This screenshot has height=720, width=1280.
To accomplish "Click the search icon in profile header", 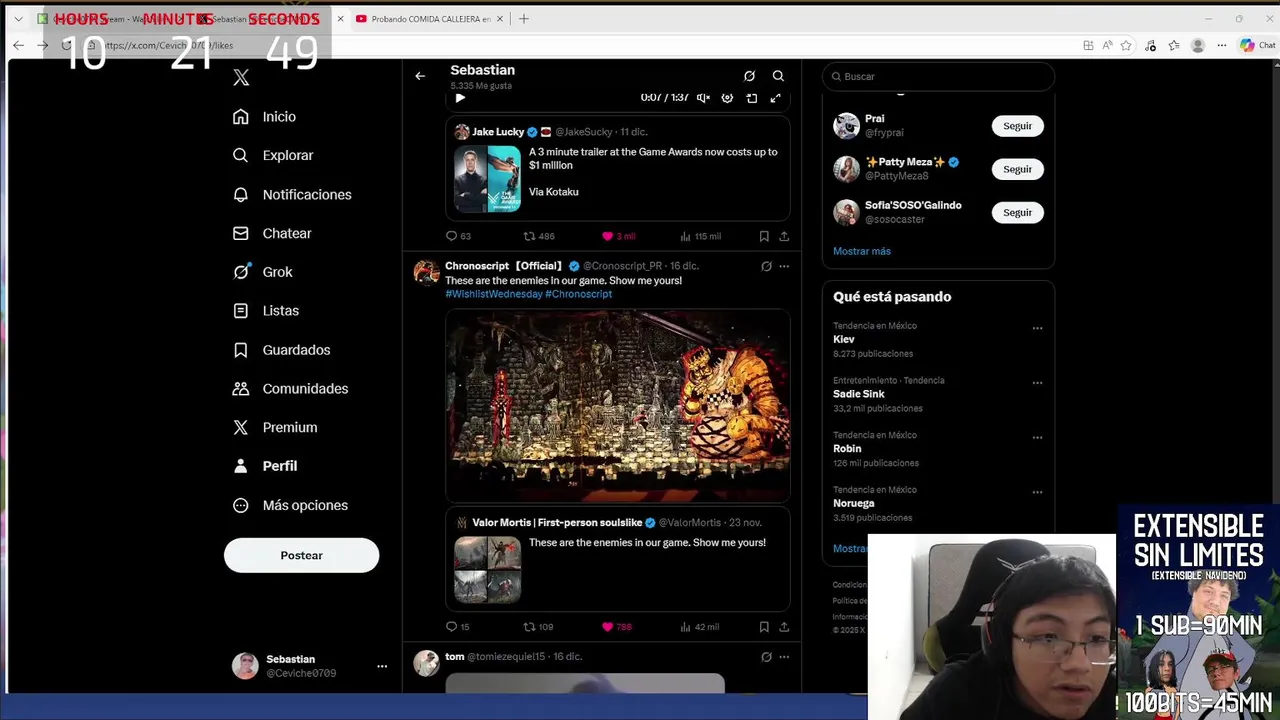I will pyautogui.click(x=778, y=76).
